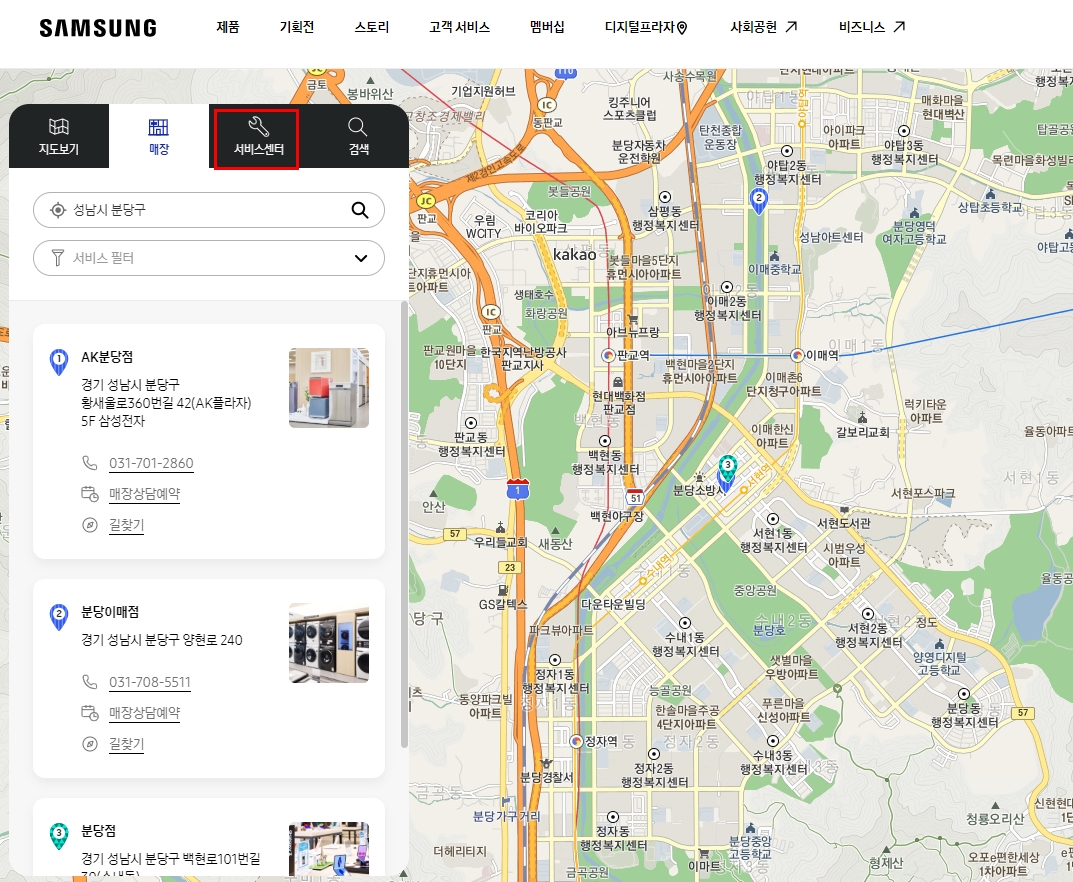Click 매장상담예약 for AK분당점
Screen dimensions: 1073x882
coord(144,494)
